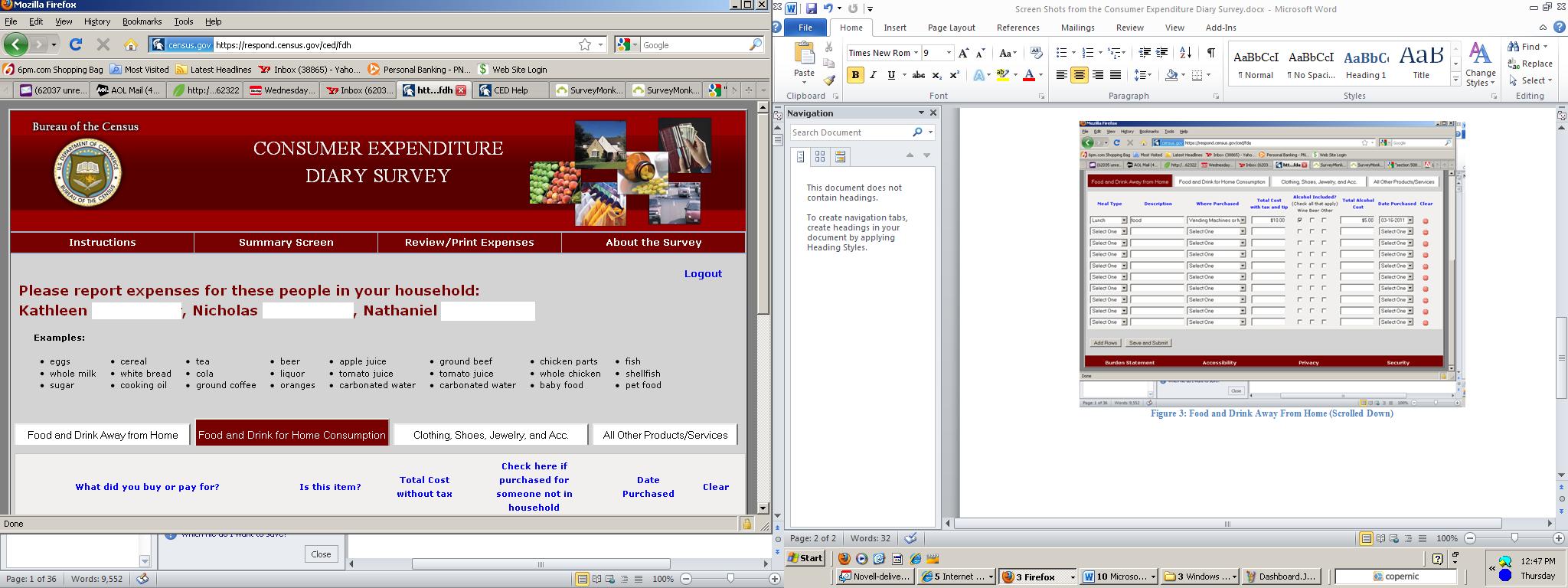Toggle Show/Hide paragraph marks
The width and height of the screenshot is (1568, 588).
click(x=1210, y=53)
